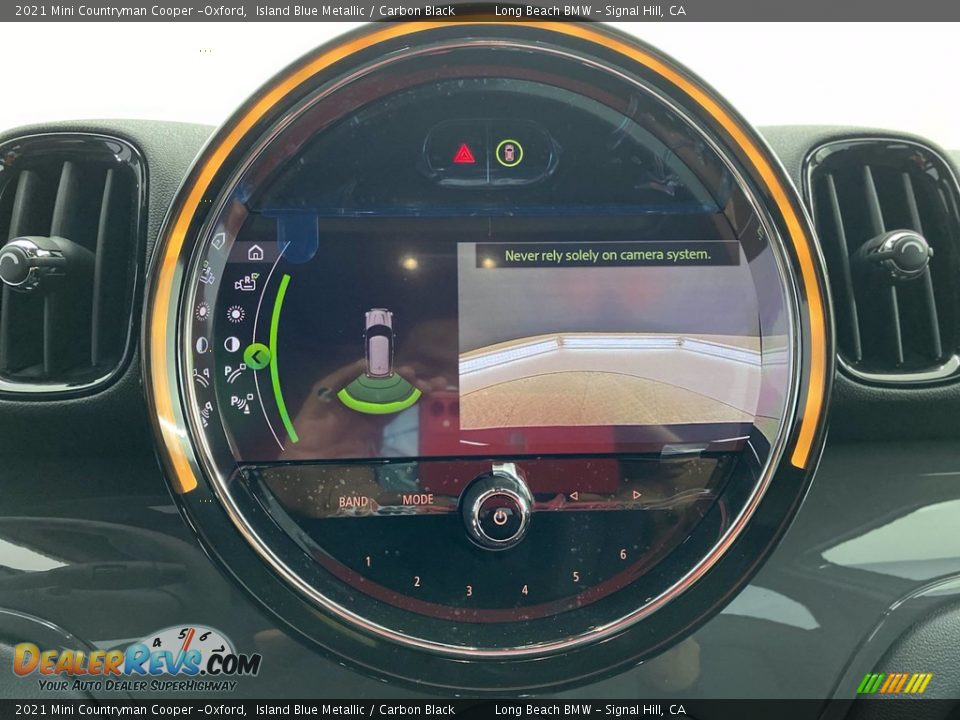Skip to previous track with left arrow

pos(573,495)
